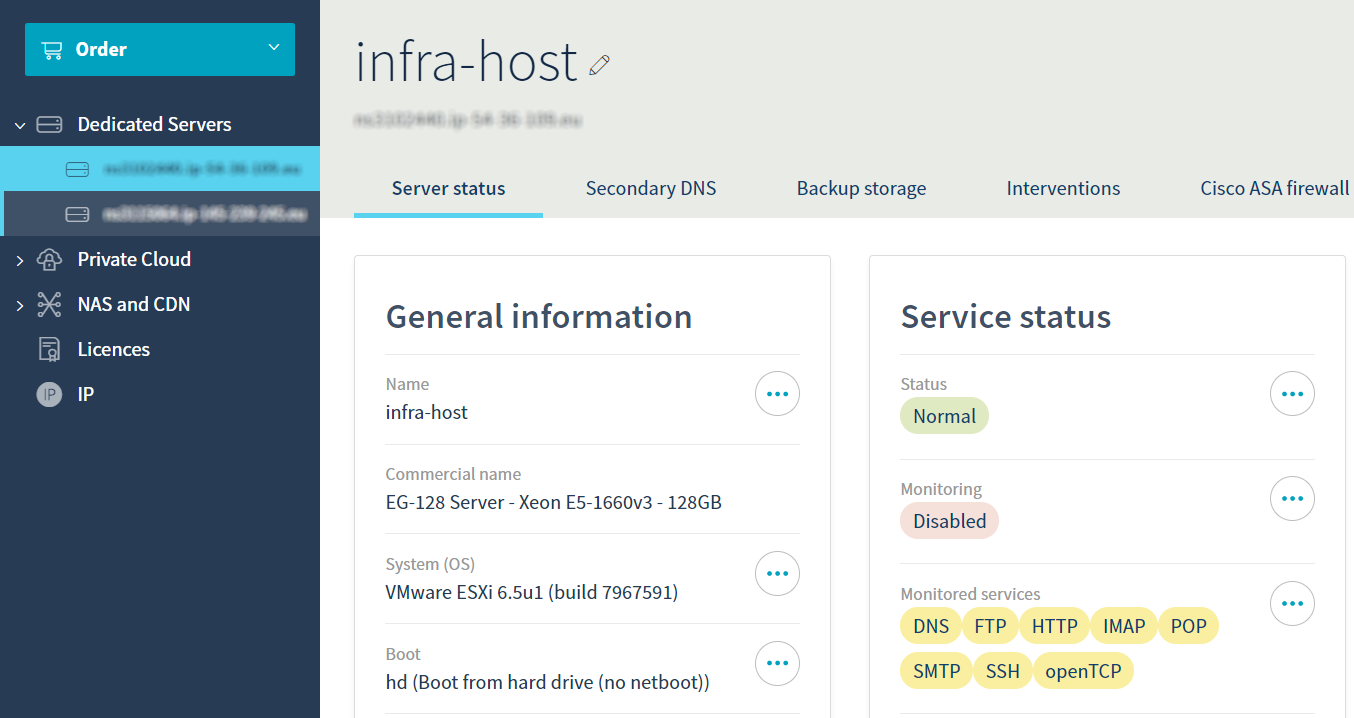This screenshot has height=718, width=1354.
Task: Open the Interventions tab
Action: [x=1063, y=188]
